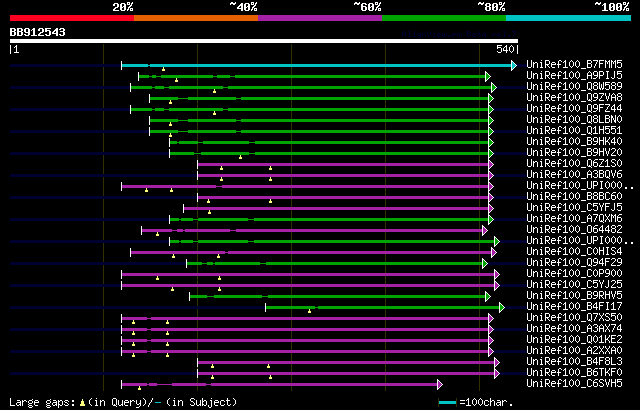
Task: Open the UniRef100_A9PIJ5 hit
Action: [574, 75]
